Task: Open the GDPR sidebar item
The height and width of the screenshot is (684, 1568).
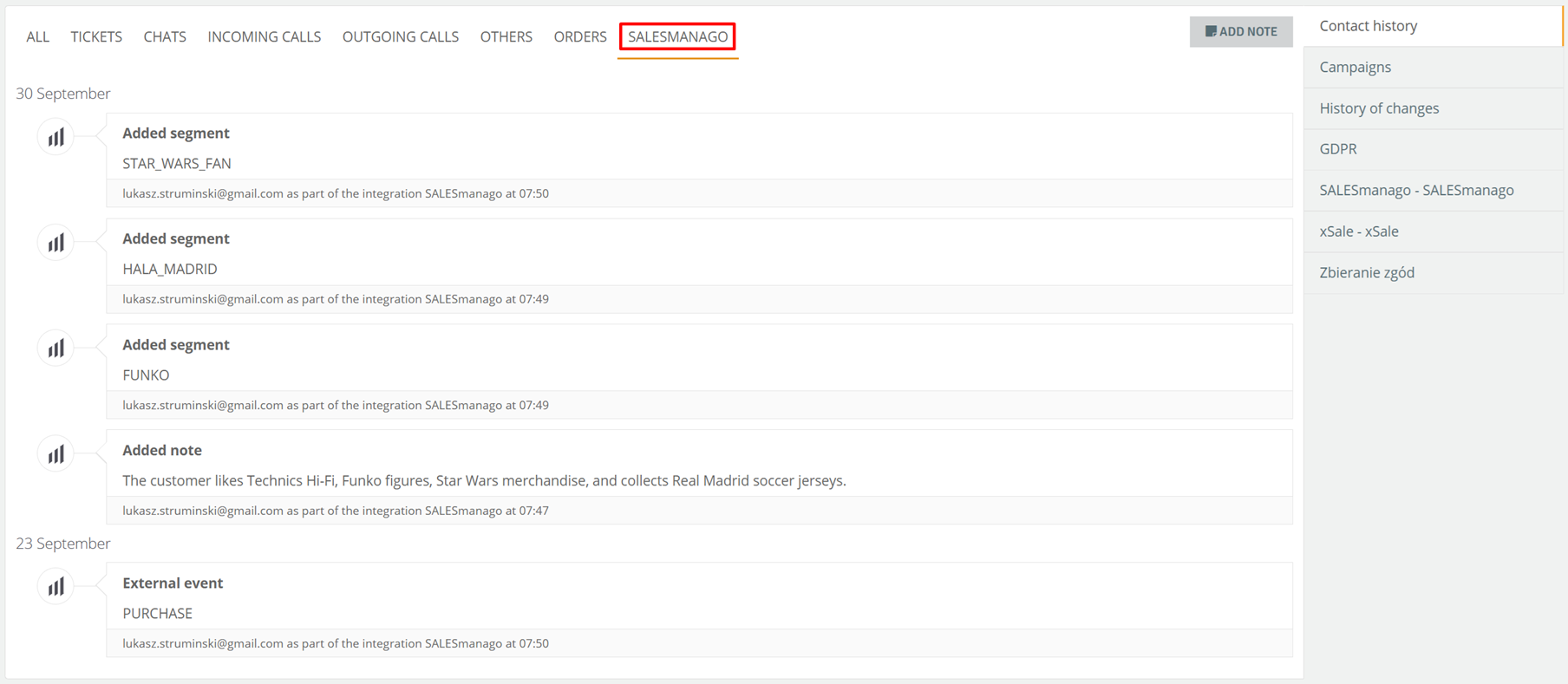Action: 1337,149
